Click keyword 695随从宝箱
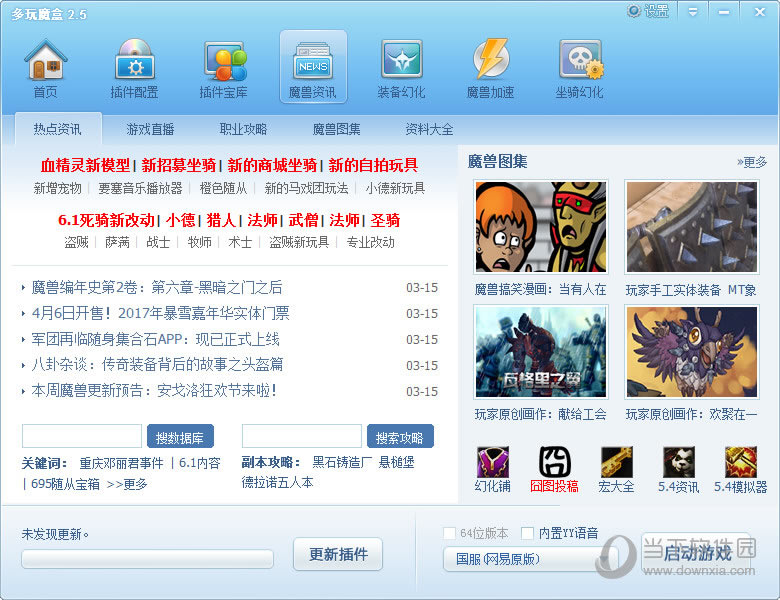Viewport: 780px width, 600px height. 65,484
